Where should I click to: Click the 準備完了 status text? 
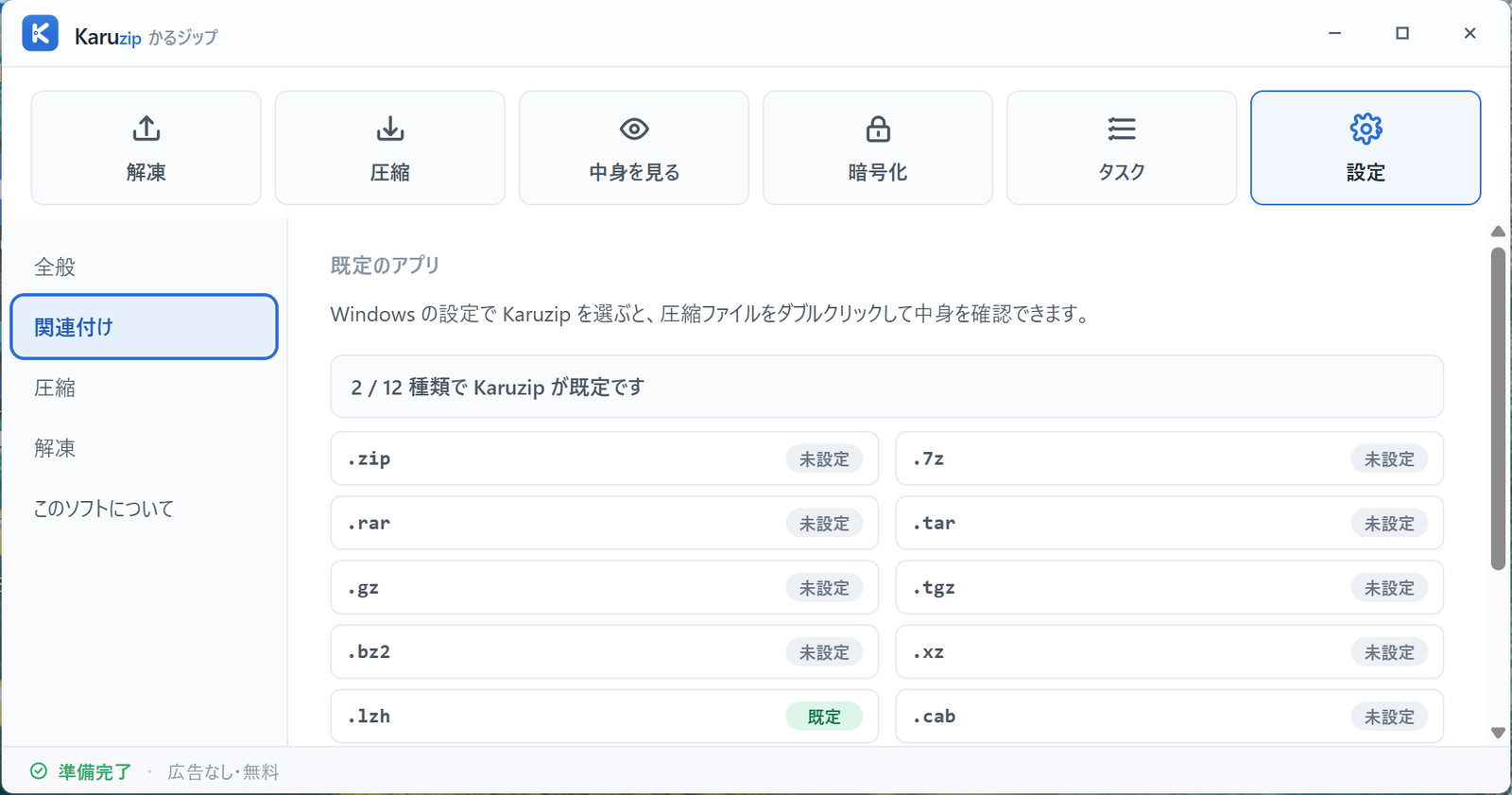94,771
